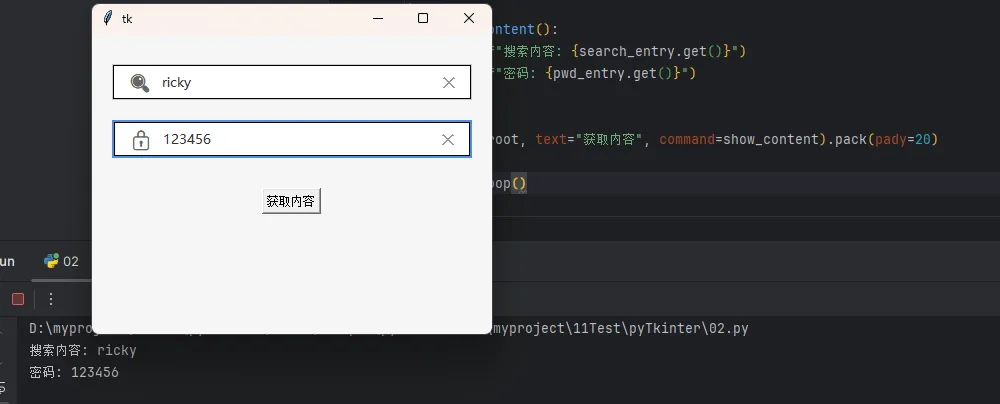
Task: Click the console line 搜索内容: ricky
Action: click(x=83, y=350)
